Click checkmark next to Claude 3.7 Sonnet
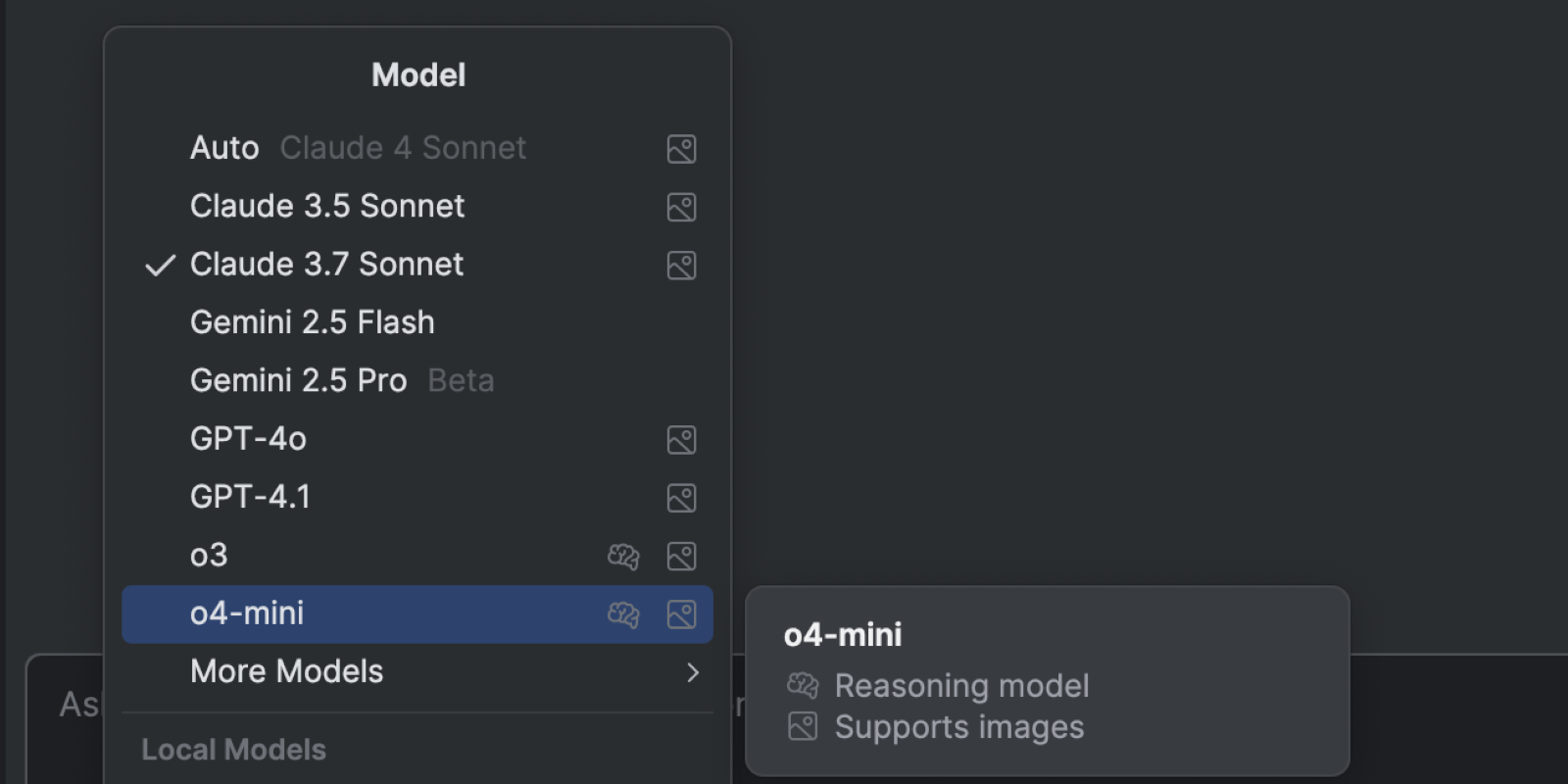The image size is (1568, 784). pyautogui.click(x=160, y=266)
